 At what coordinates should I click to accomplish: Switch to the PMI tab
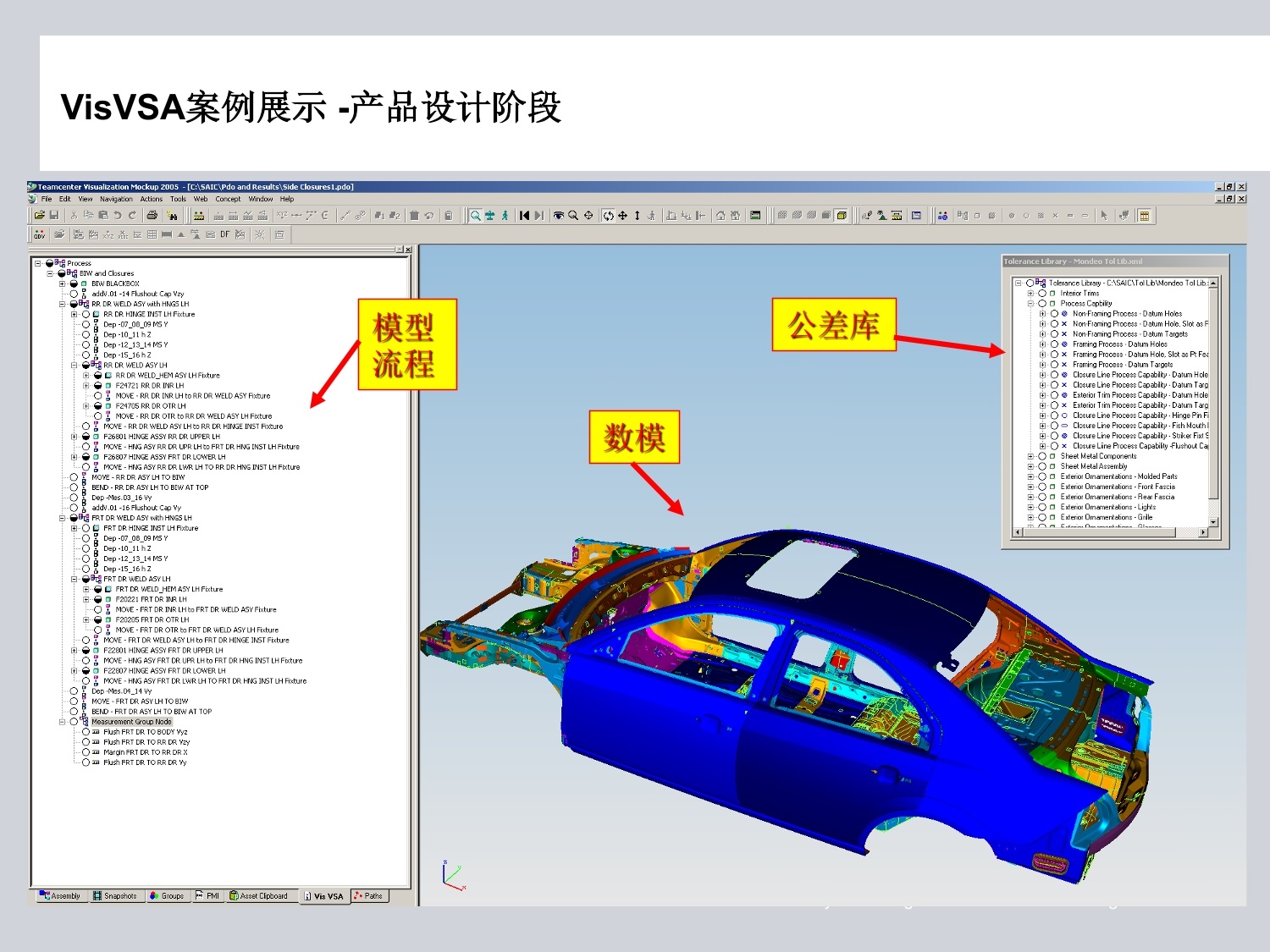(207, 896)
